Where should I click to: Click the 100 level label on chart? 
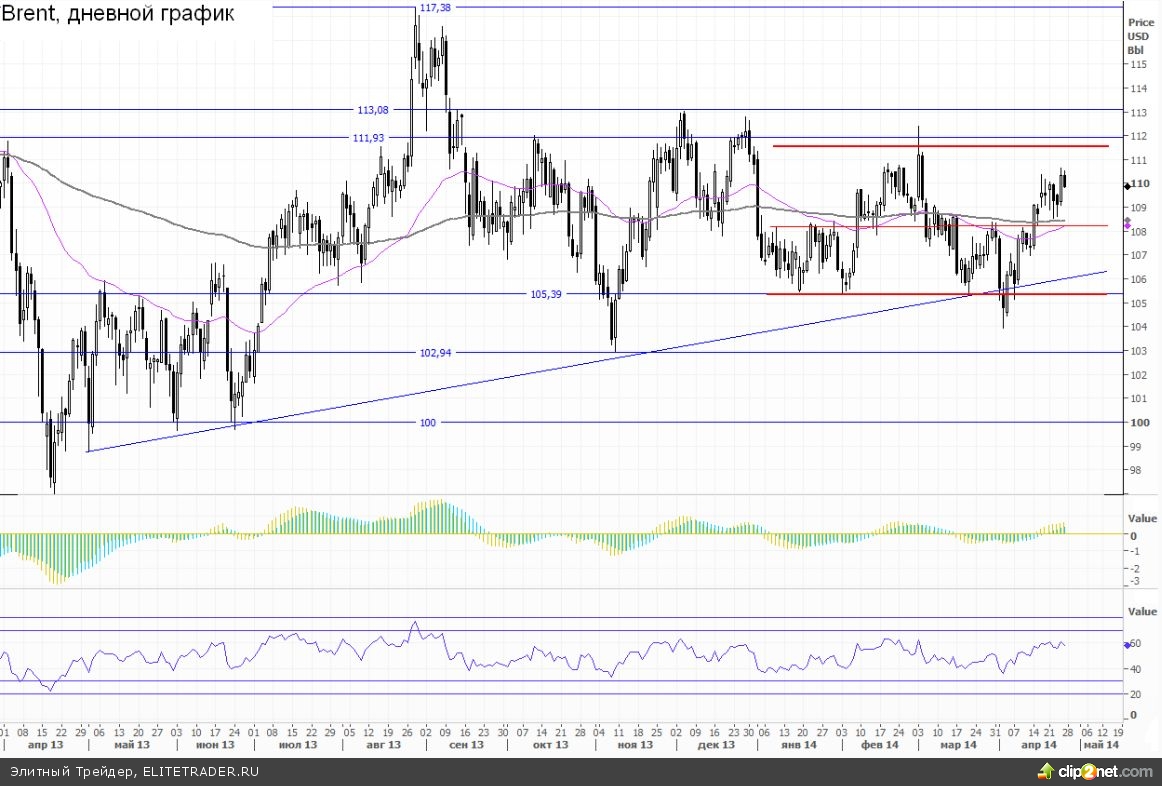pyautogui.click(x=428, y=423)
